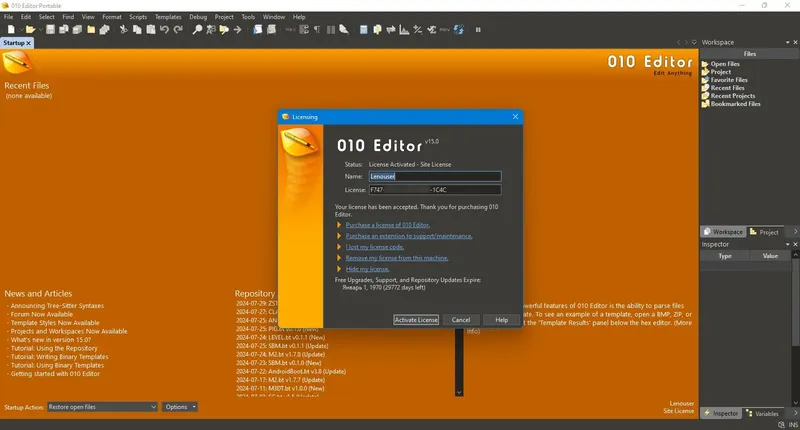
Task: Click the 'AndroidBoot.bt v3.8 (Update)' repository entry
Action: point(291,371)
